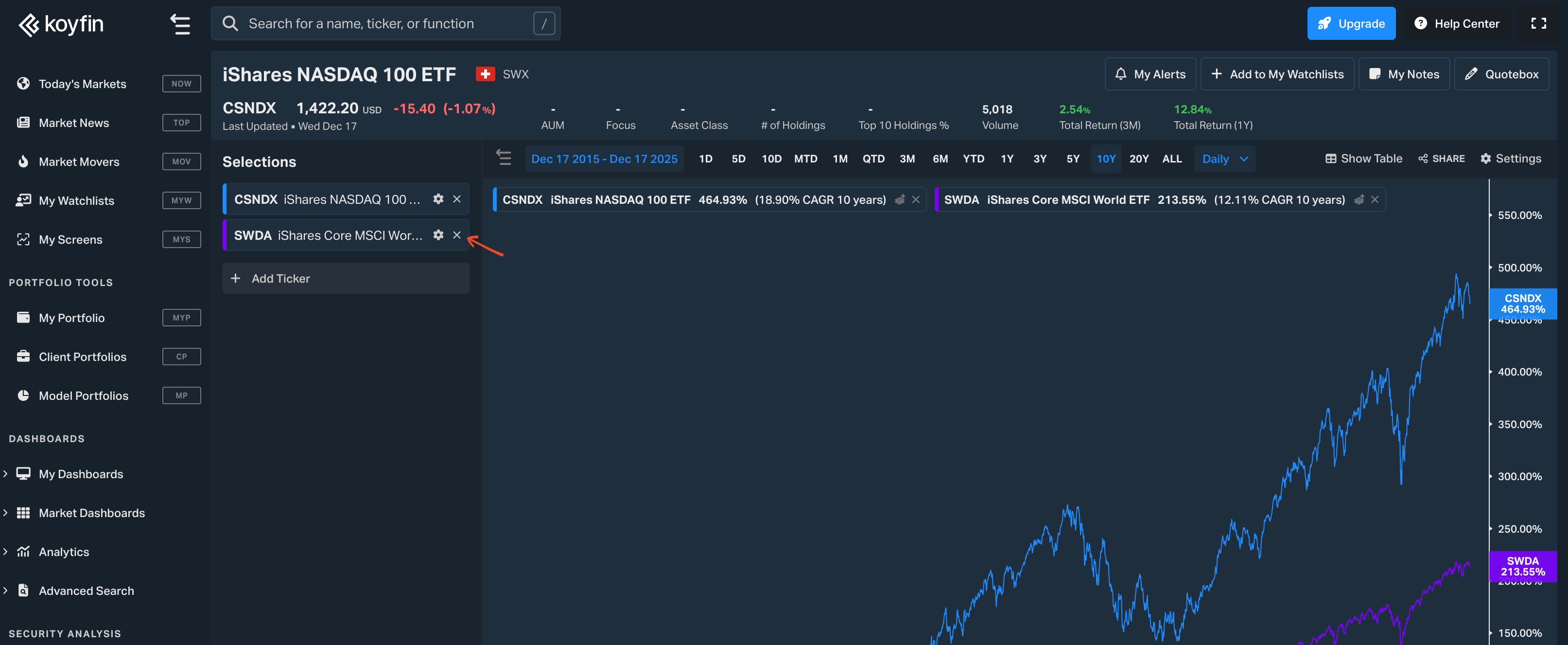Toggle Show Table view
1568x645 pixels.
click(x=1363, y=159)
